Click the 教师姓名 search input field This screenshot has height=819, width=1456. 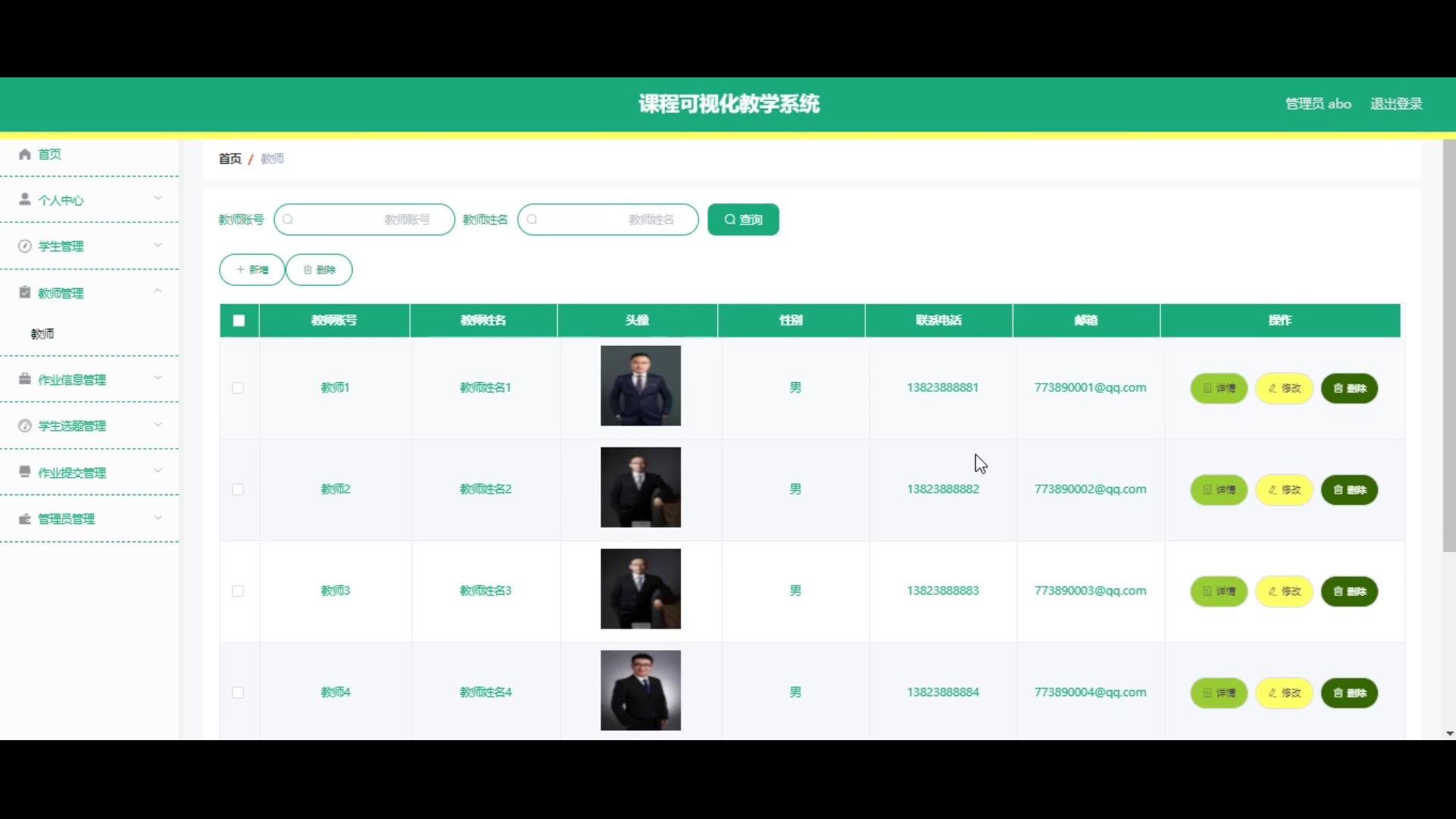pyautogui.click(x=608, y=220)
